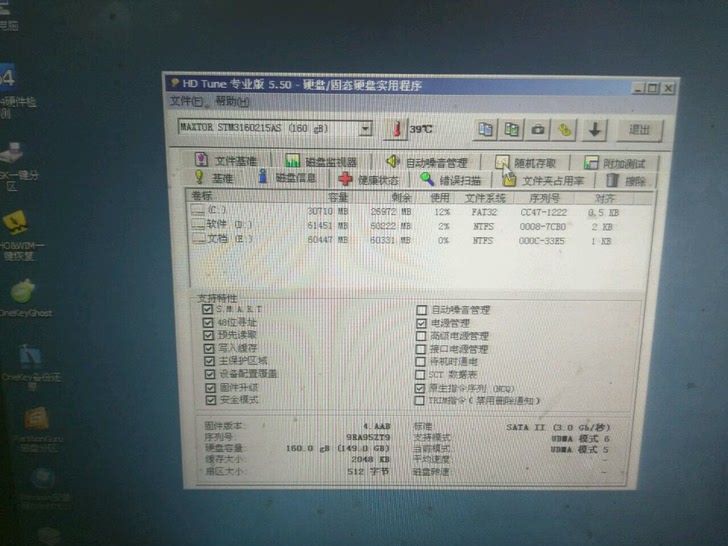Switch to the 健康状态 tab
The height and width of the screenshot is (546, 728).
(x=369, y=179)
